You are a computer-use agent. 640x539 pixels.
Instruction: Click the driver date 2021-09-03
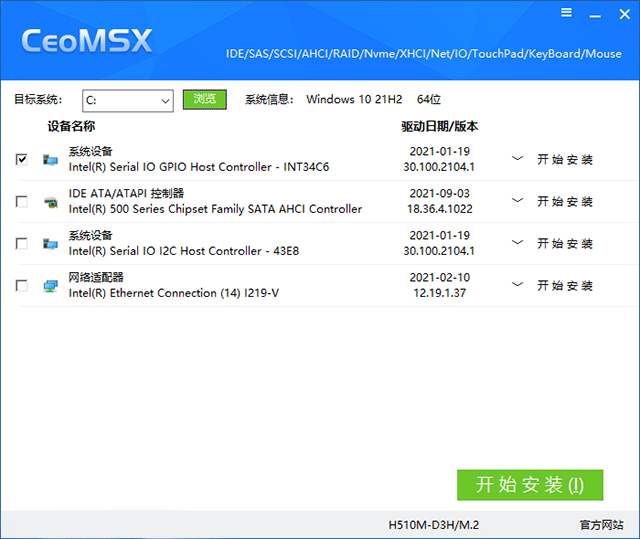click(440, 193)
